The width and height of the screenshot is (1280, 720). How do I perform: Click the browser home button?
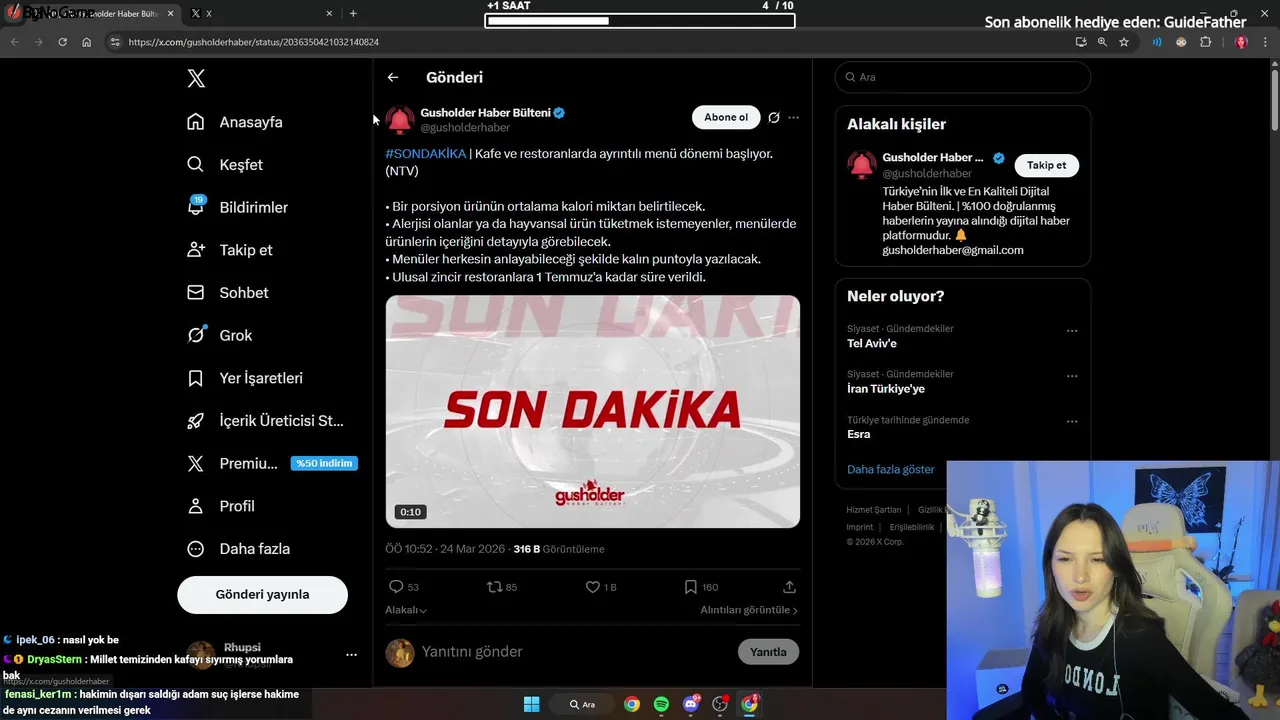(x=87, y=42)
